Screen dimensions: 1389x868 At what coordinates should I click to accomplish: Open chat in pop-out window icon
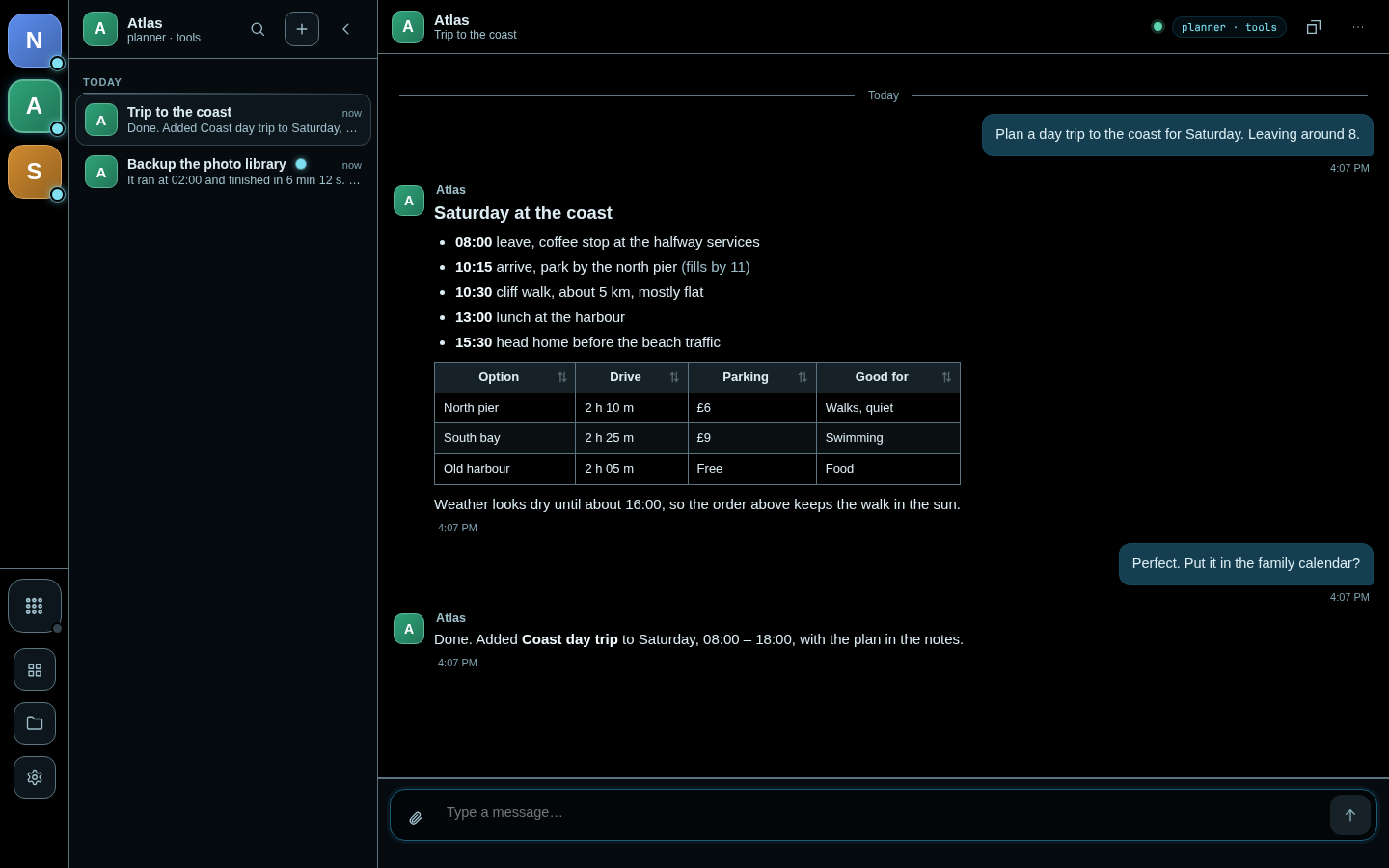[x=1314, y=27]
